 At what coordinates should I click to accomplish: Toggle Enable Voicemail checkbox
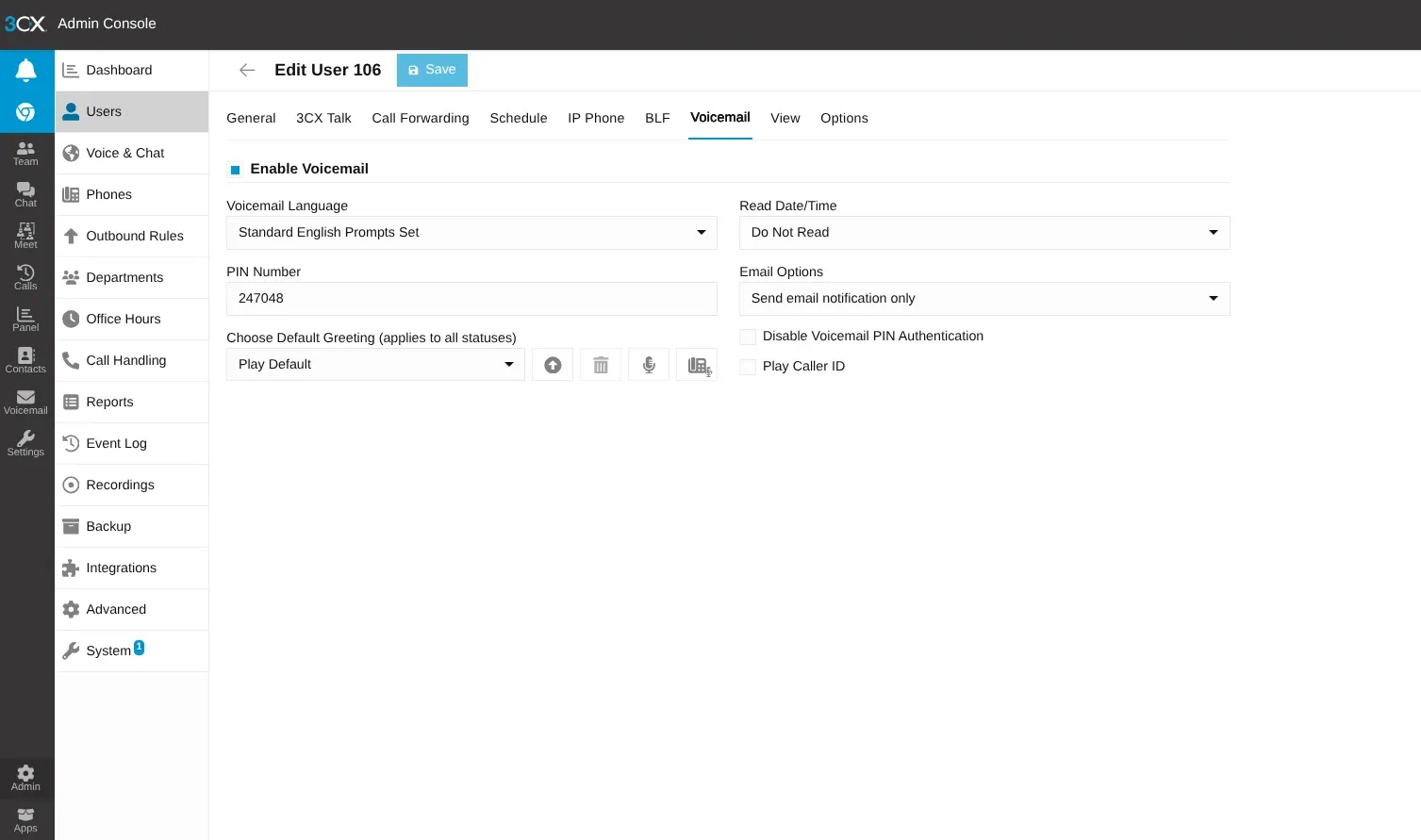pyautogui.click(x=236, y=170)
